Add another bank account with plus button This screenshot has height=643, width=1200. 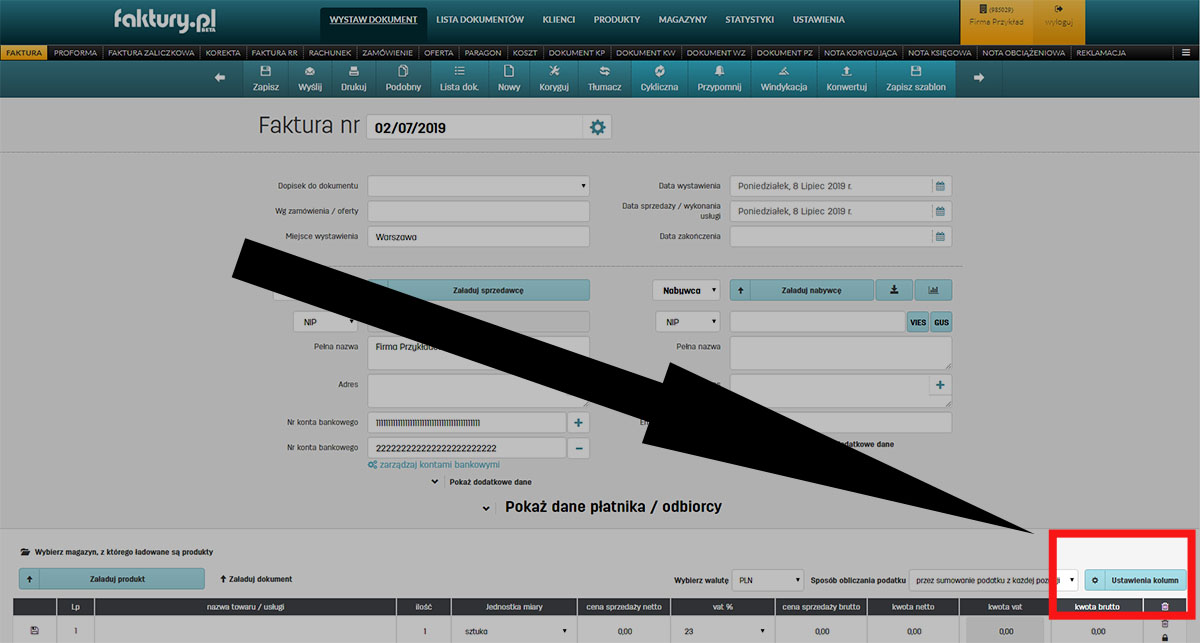(x=579, y=422)
